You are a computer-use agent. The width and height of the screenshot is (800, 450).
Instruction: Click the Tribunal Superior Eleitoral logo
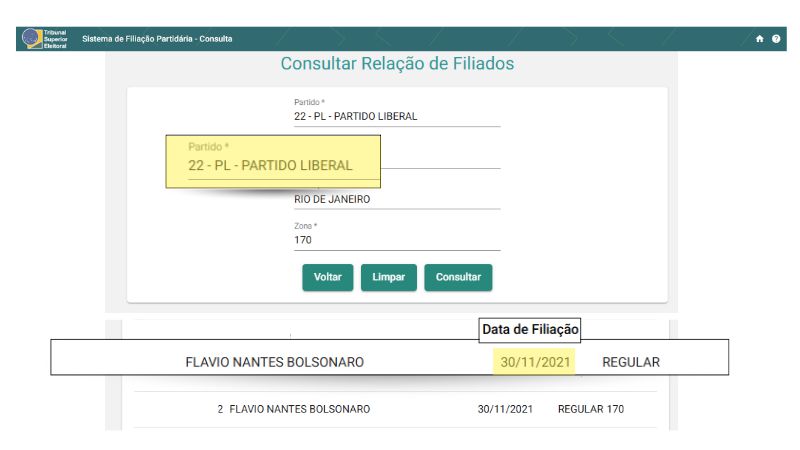[44, 39]
